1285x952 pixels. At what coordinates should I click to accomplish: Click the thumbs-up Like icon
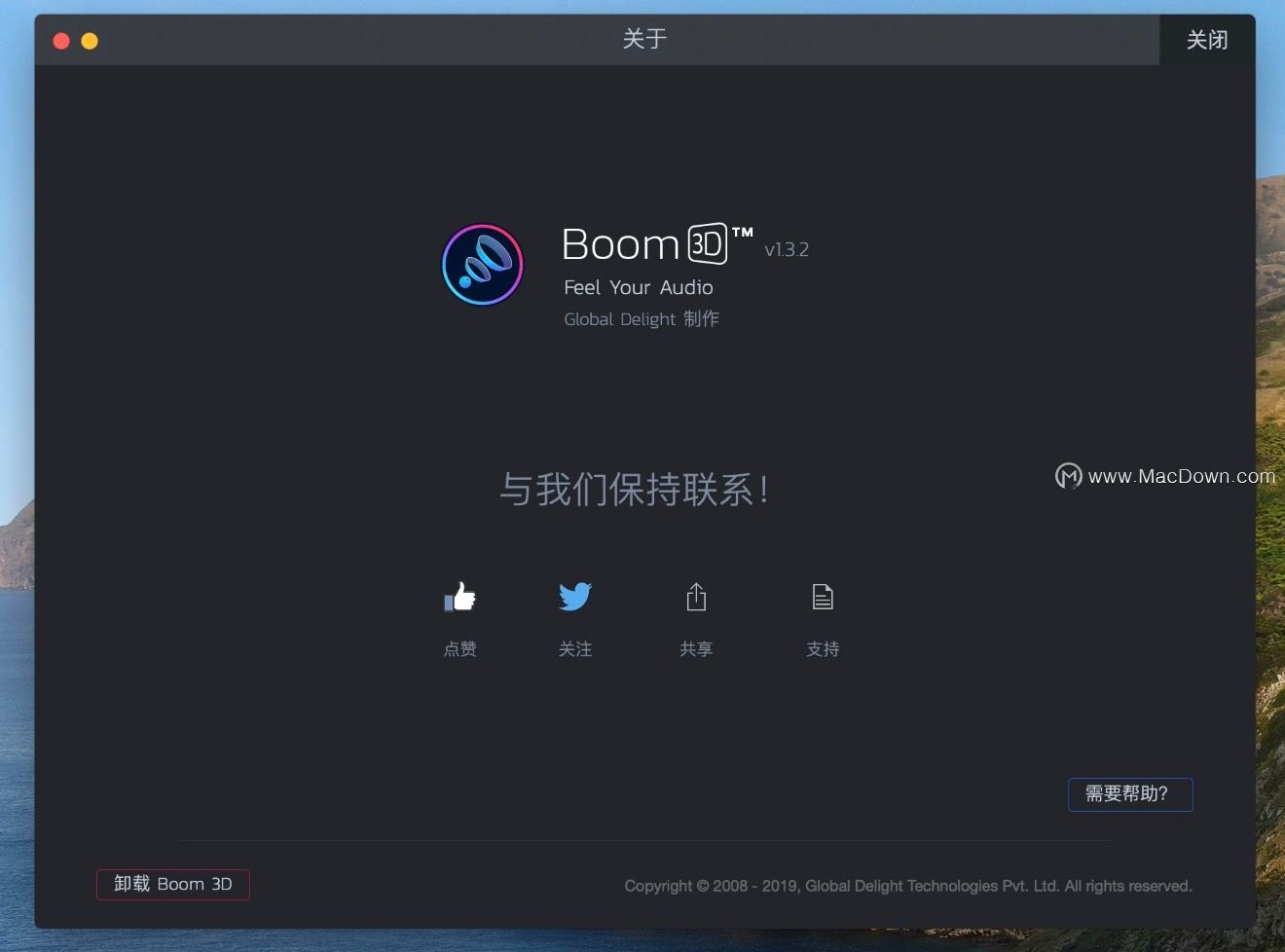point(459,597)
